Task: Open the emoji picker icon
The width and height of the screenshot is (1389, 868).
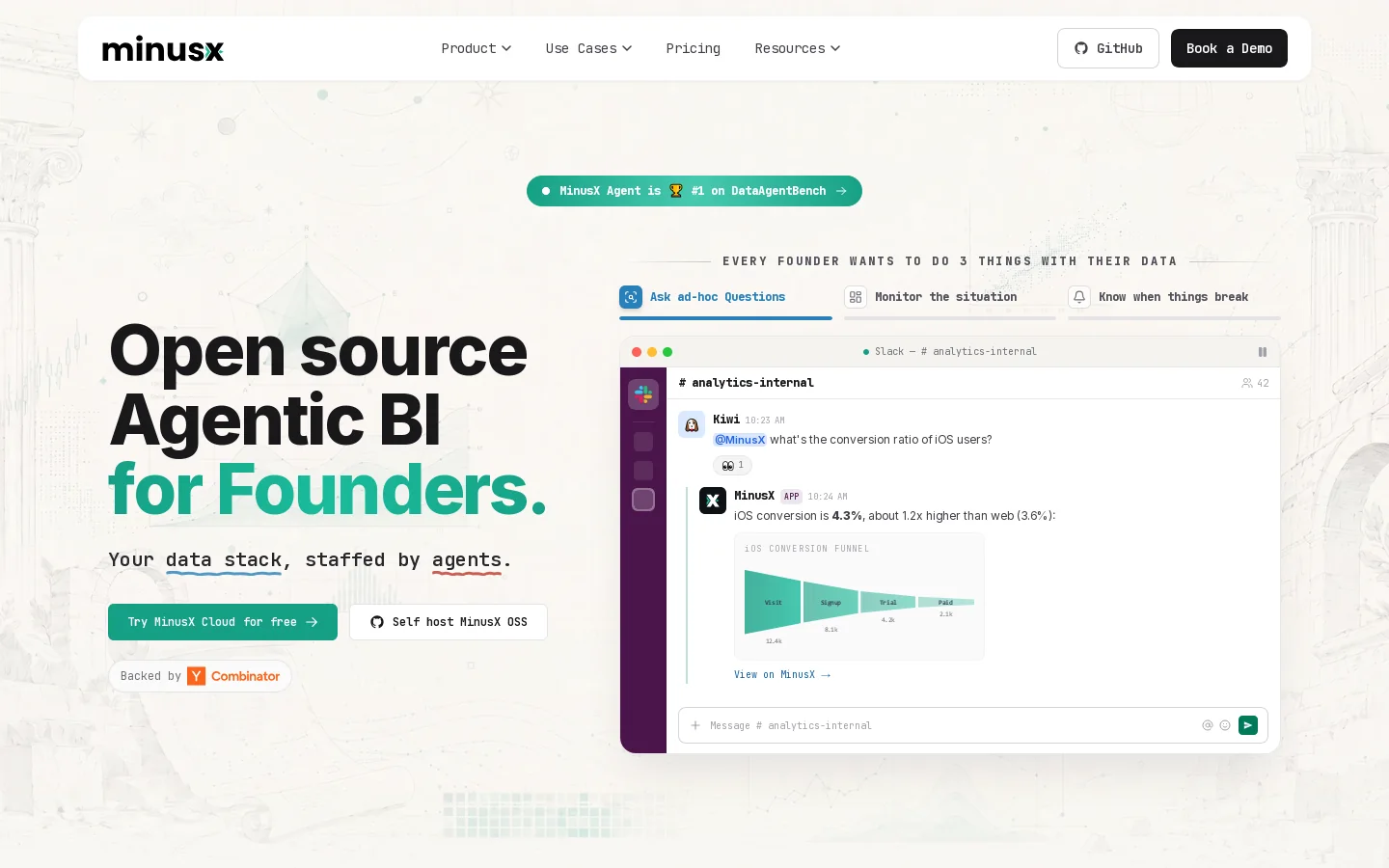Action: pyautogui.click(x=1225, y=725)
